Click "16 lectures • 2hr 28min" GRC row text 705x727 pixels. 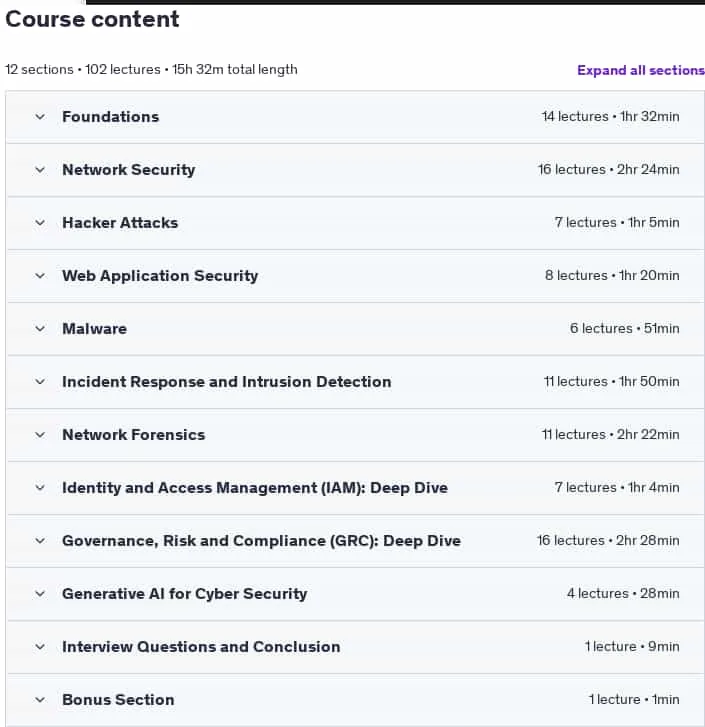click(x=608, y=541)
